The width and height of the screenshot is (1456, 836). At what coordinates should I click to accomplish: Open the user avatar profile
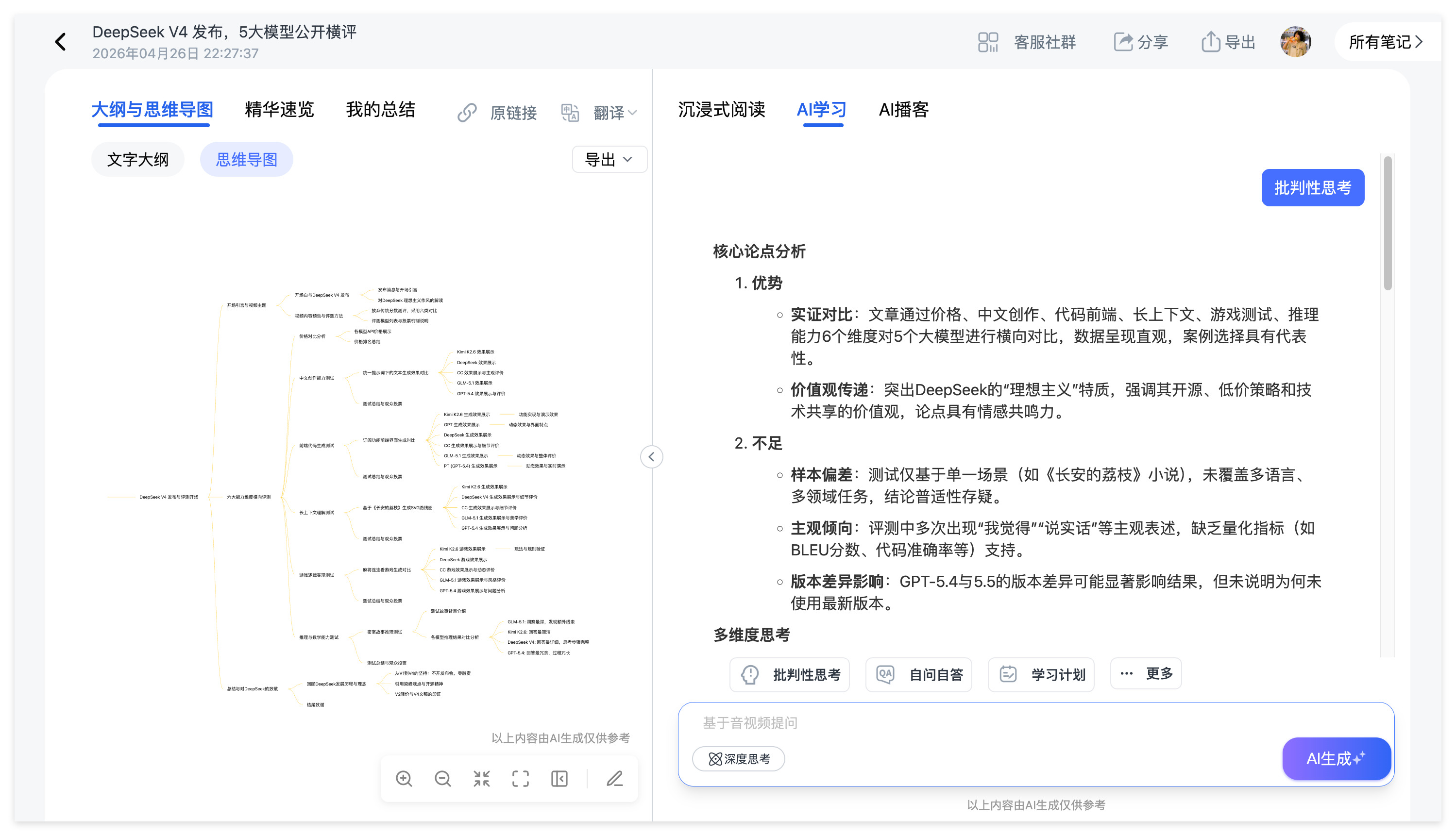pos(1295,42)
